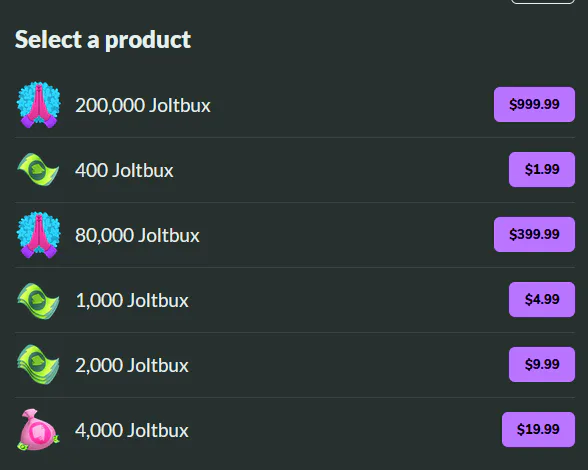Screen dimensions: 588x470
Task: Buy 400 Joltbux for $1.99
Action: pyautogui.click(x=542, y=169)
